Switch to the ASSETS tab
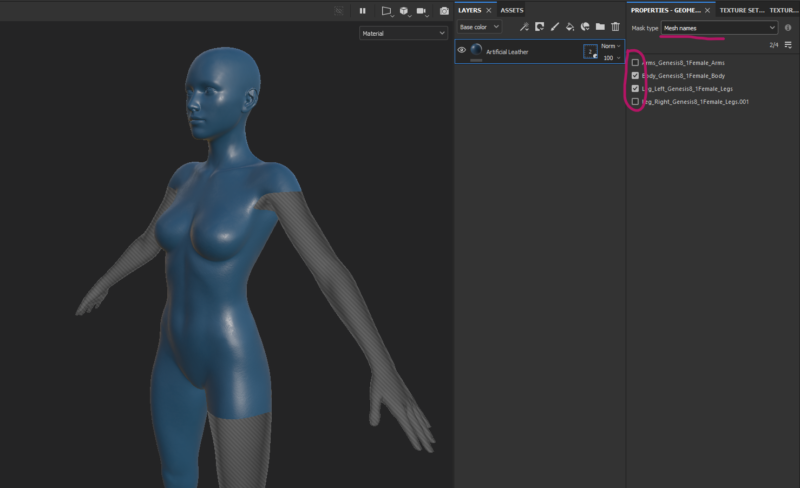 pos(512,10)
